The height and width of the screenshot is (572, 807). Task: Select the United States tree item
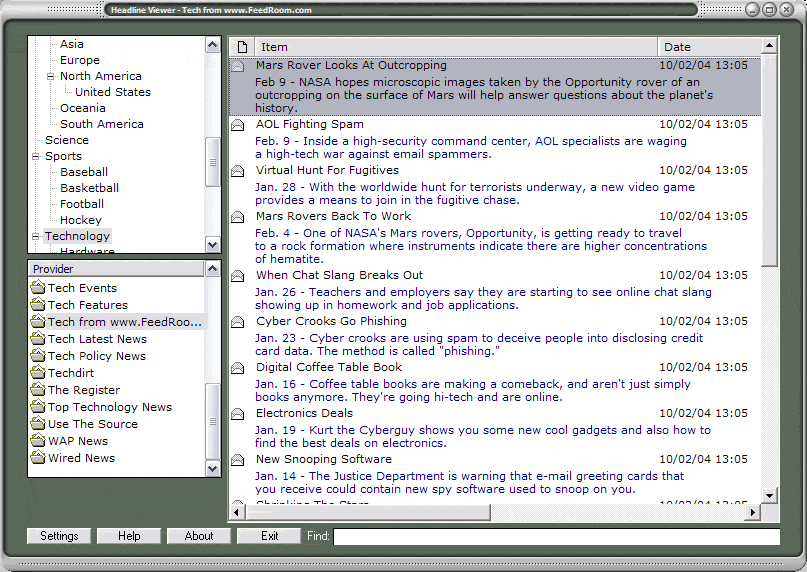(x=113, y=92)
